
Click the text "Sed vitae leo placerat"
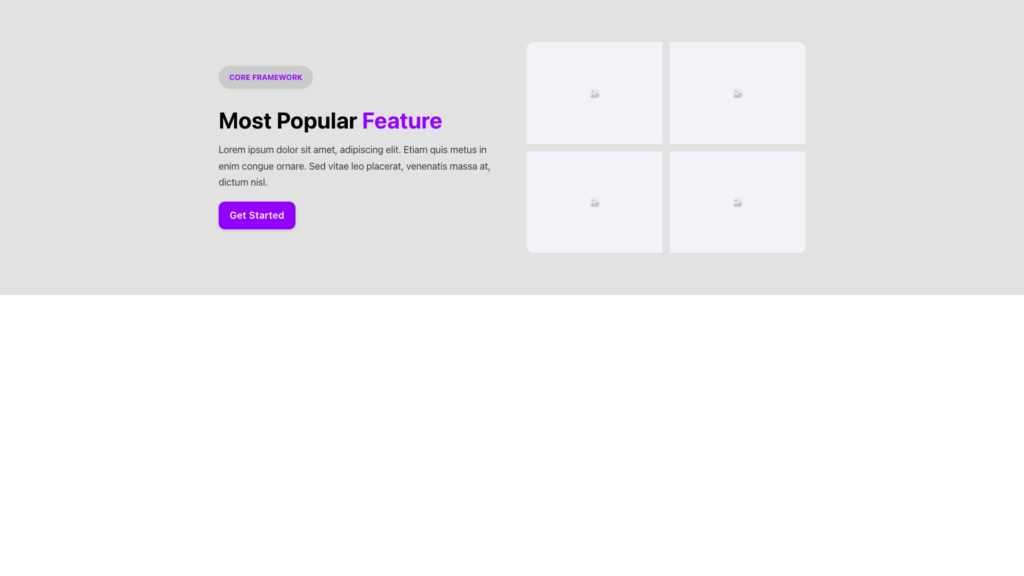(x=355, y=166)
